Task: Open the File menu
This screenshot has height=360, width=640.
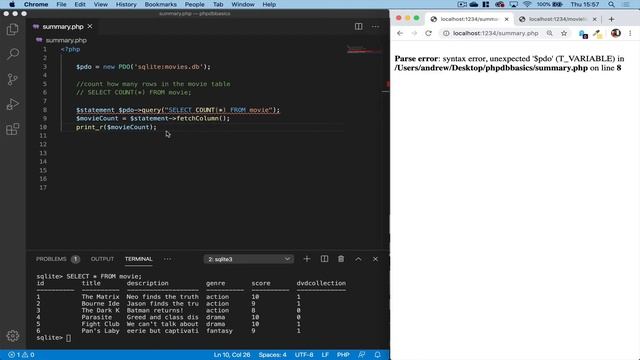Action: click(61, 4)
